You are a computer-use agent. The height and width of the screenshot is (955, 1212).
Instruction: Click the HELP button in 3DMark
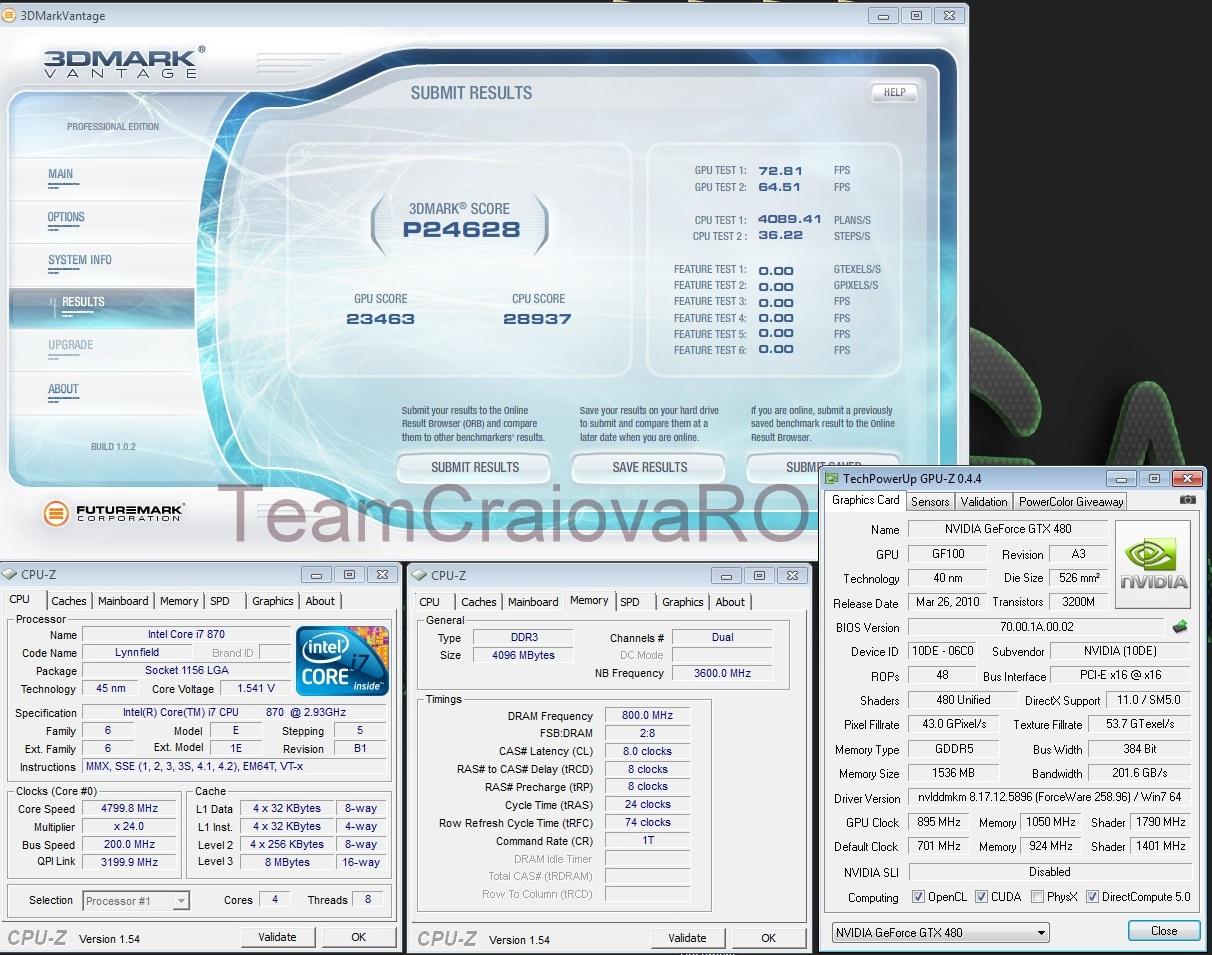pos(895,92)
